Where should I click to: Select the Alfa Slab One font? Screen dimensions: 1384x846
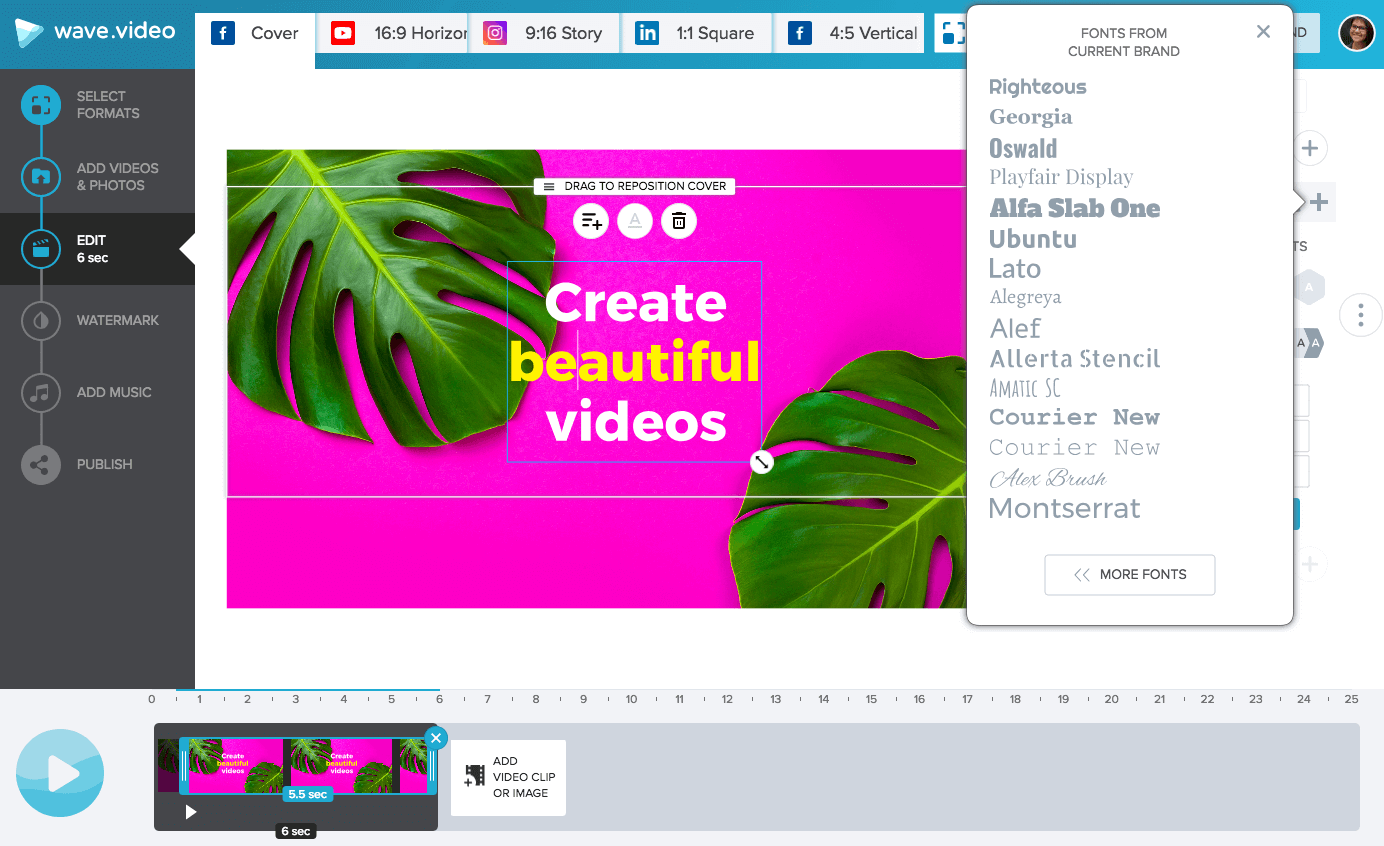[x=1074, y=208]
